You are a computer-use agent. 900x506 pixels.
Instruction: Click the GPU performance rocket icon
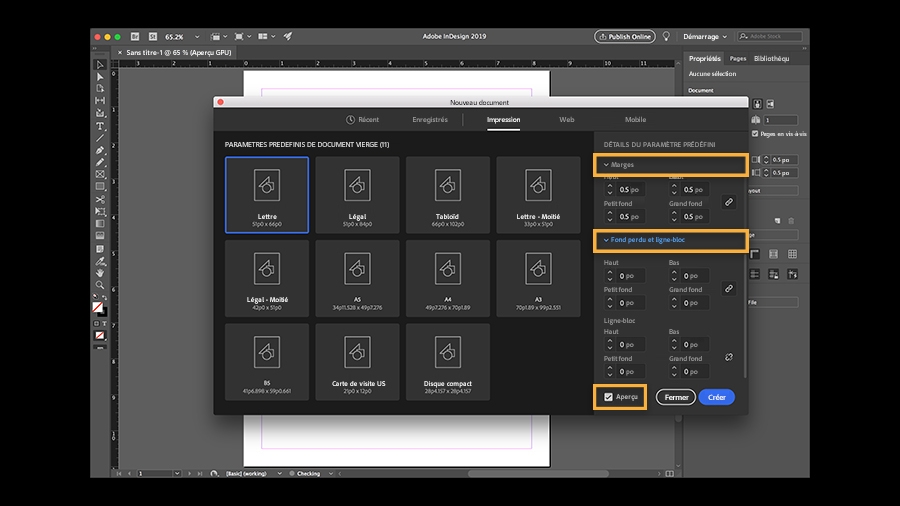coord(288,36)
